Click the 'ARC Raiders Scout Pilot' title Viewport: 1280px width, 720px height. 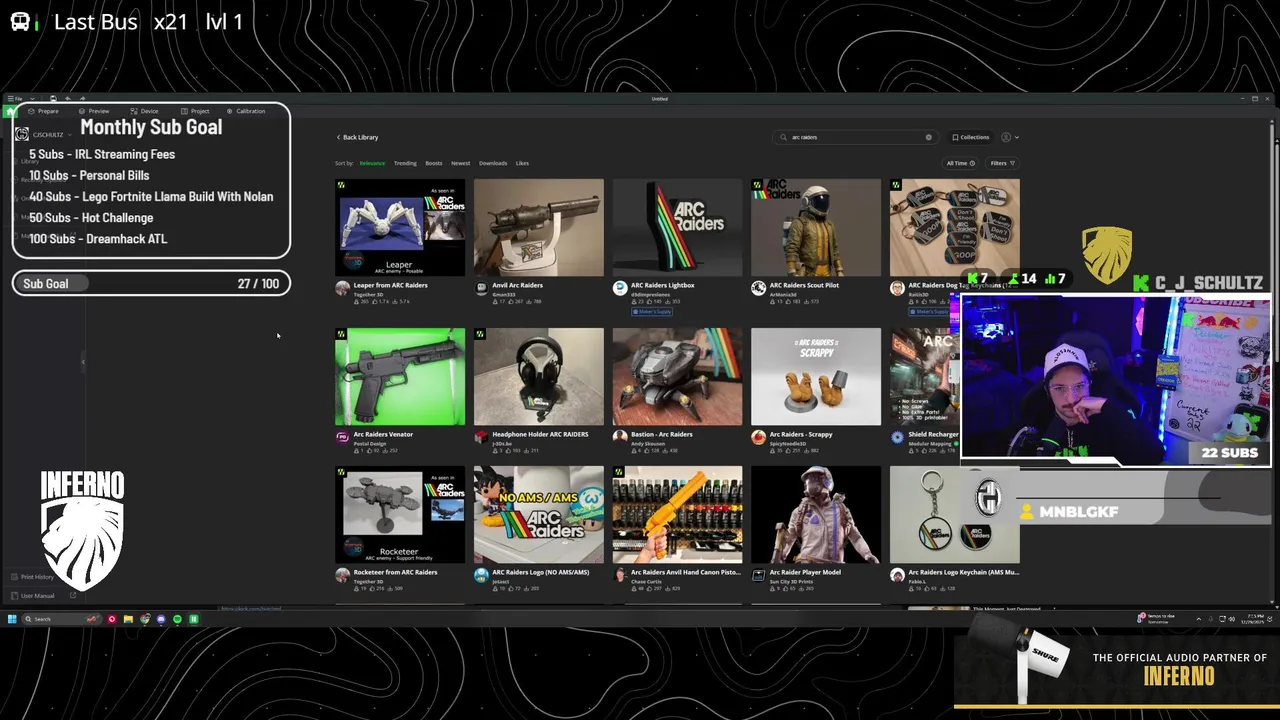coord(804,285)
